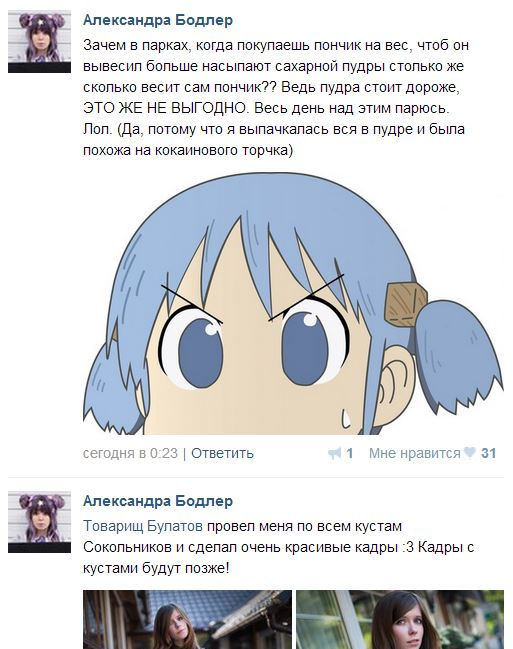Screen dimensions: 513x649
Task: Open the blue-haired anime girl image
Action: [293, 303]
